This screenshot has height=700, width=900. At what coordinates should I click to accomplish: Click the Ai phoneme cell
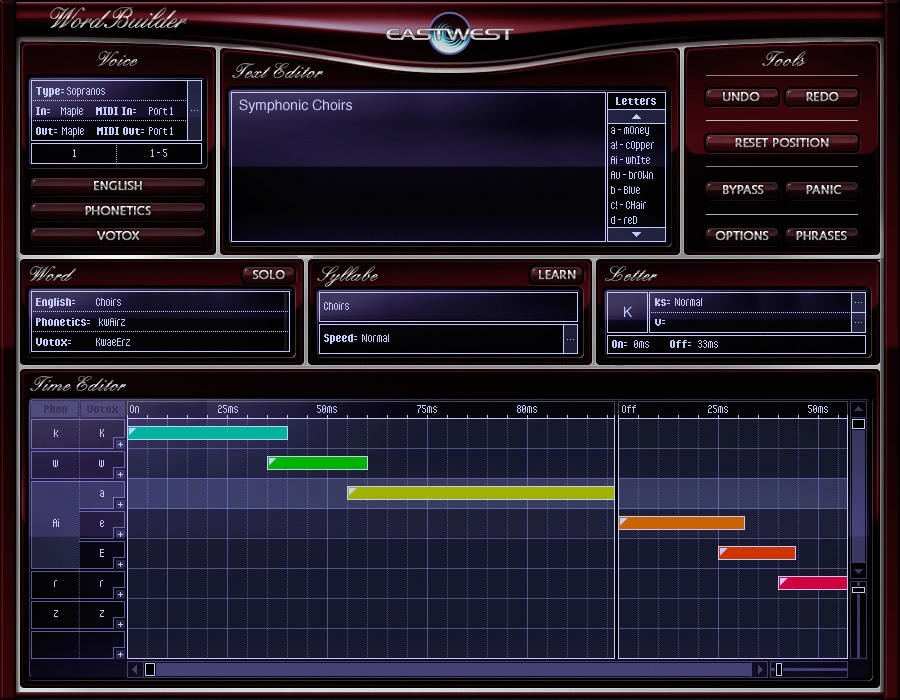pos(55,523)
